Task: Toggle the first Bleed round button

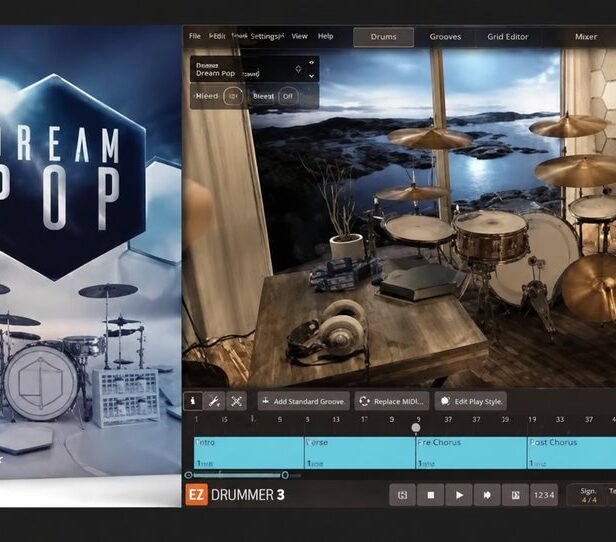Action: coord(233,96)
